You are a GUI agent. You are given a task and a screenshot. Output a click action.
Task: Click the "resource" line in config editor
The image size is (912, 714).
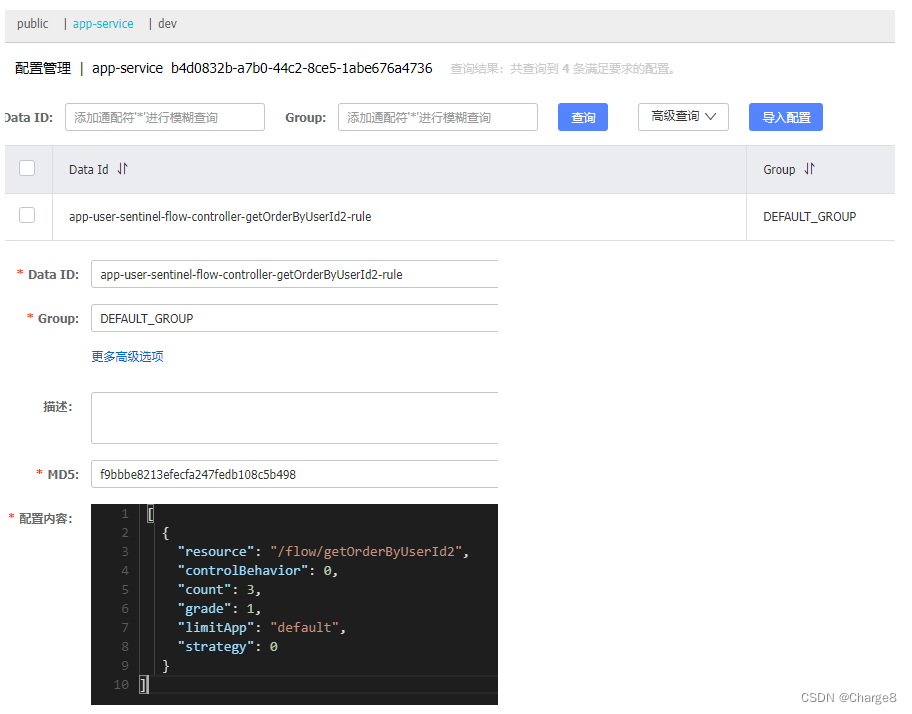click(x=323, y=551)
